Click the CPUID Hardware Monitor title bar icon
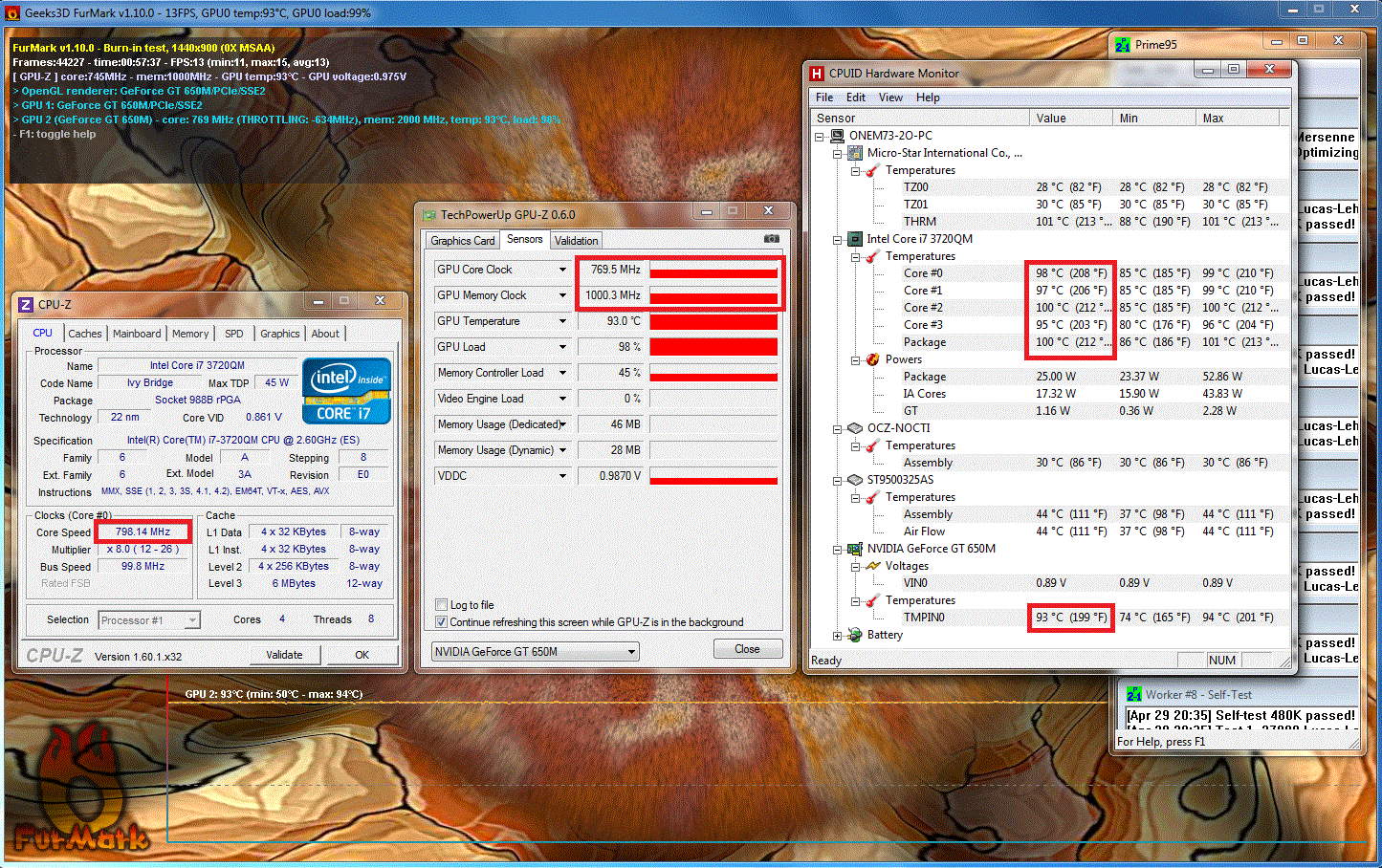Image resolution: width=1382 pixels, height=868 pixels. pos(817,74)
